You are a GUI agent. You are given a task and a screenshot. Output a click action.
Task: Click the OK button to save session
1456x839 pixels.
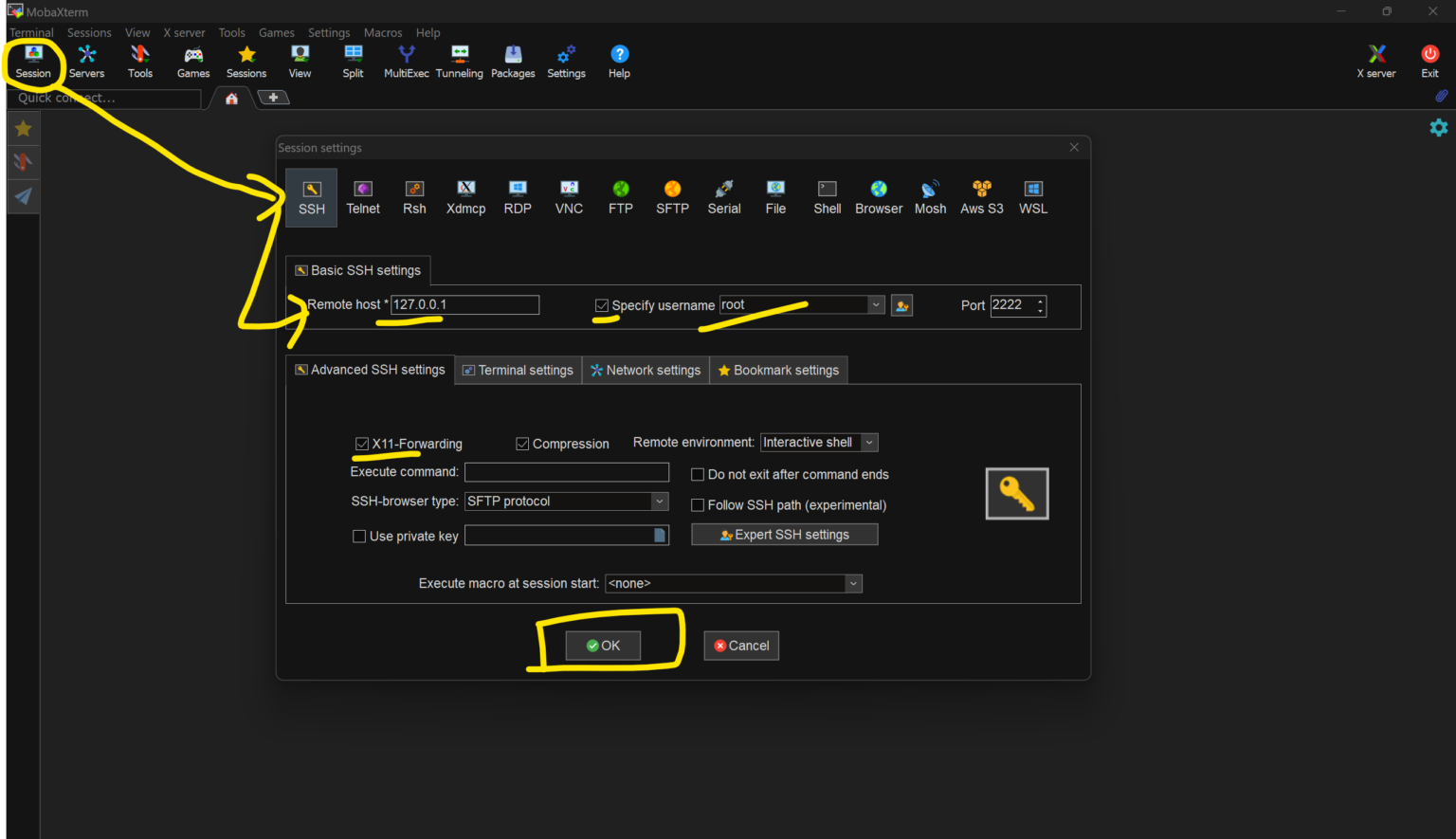point(602,645)
